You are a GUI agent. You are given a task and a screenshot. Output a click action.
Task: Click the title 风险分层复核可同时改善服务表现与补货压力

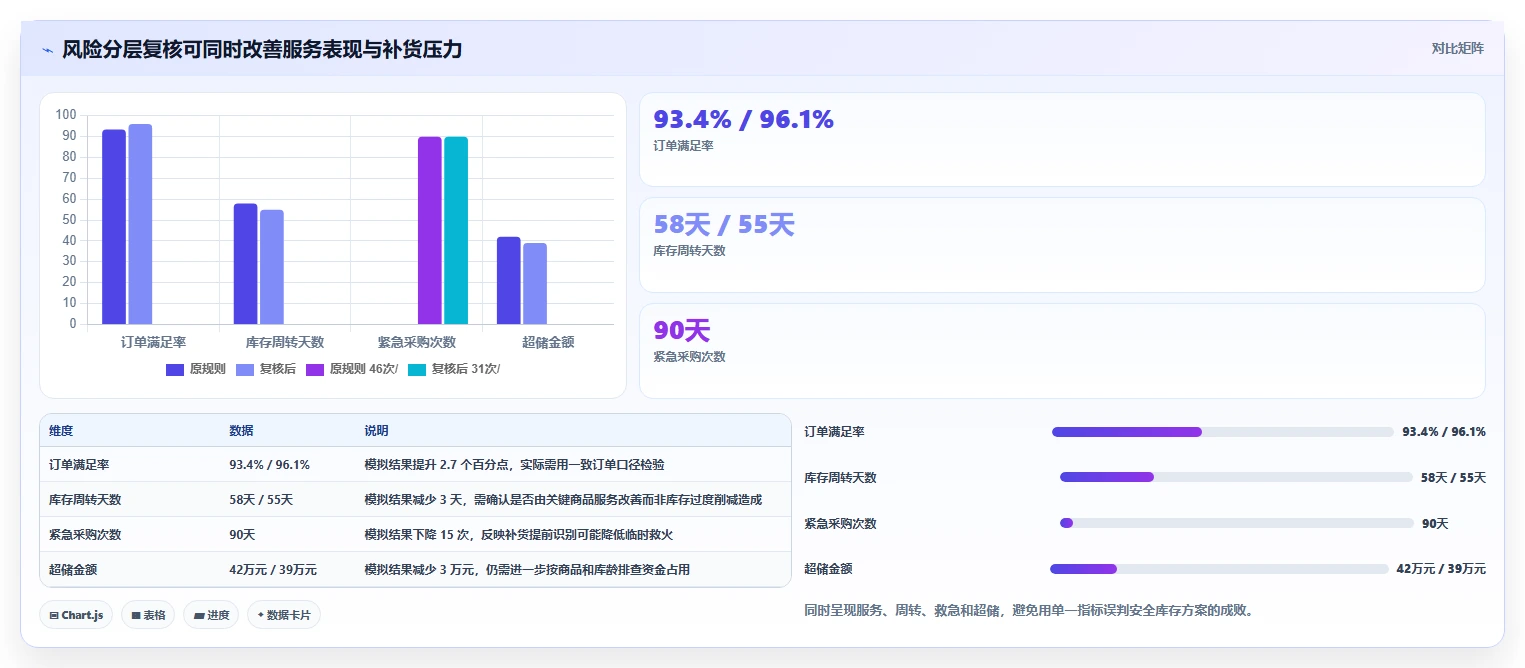(x=262, y=49)
